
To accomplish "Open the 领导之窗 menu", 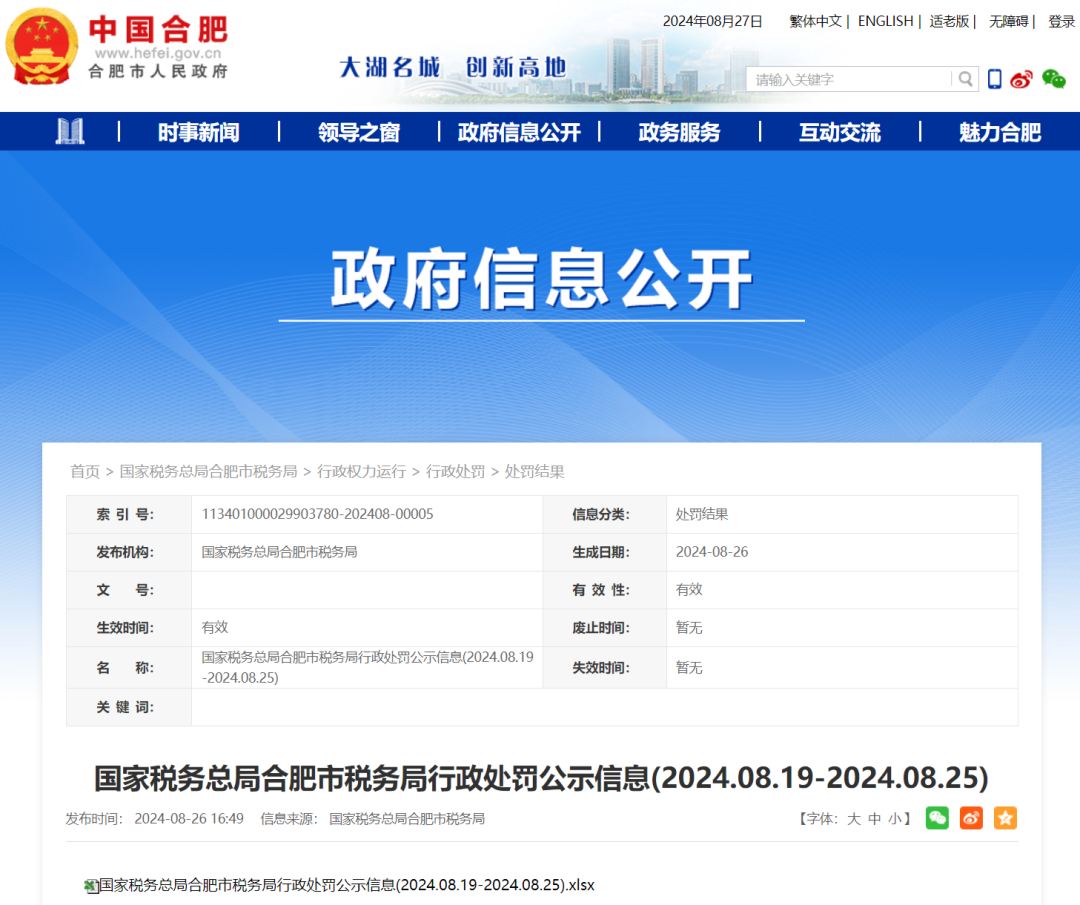I will 359,132.
